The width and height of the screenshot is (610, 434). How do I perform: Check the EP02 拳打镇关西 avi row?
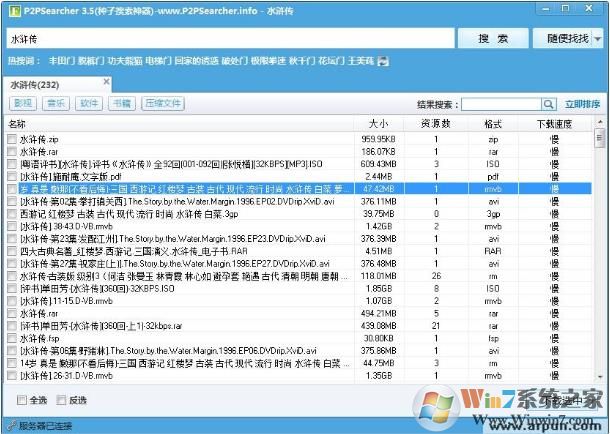(12, 201)
